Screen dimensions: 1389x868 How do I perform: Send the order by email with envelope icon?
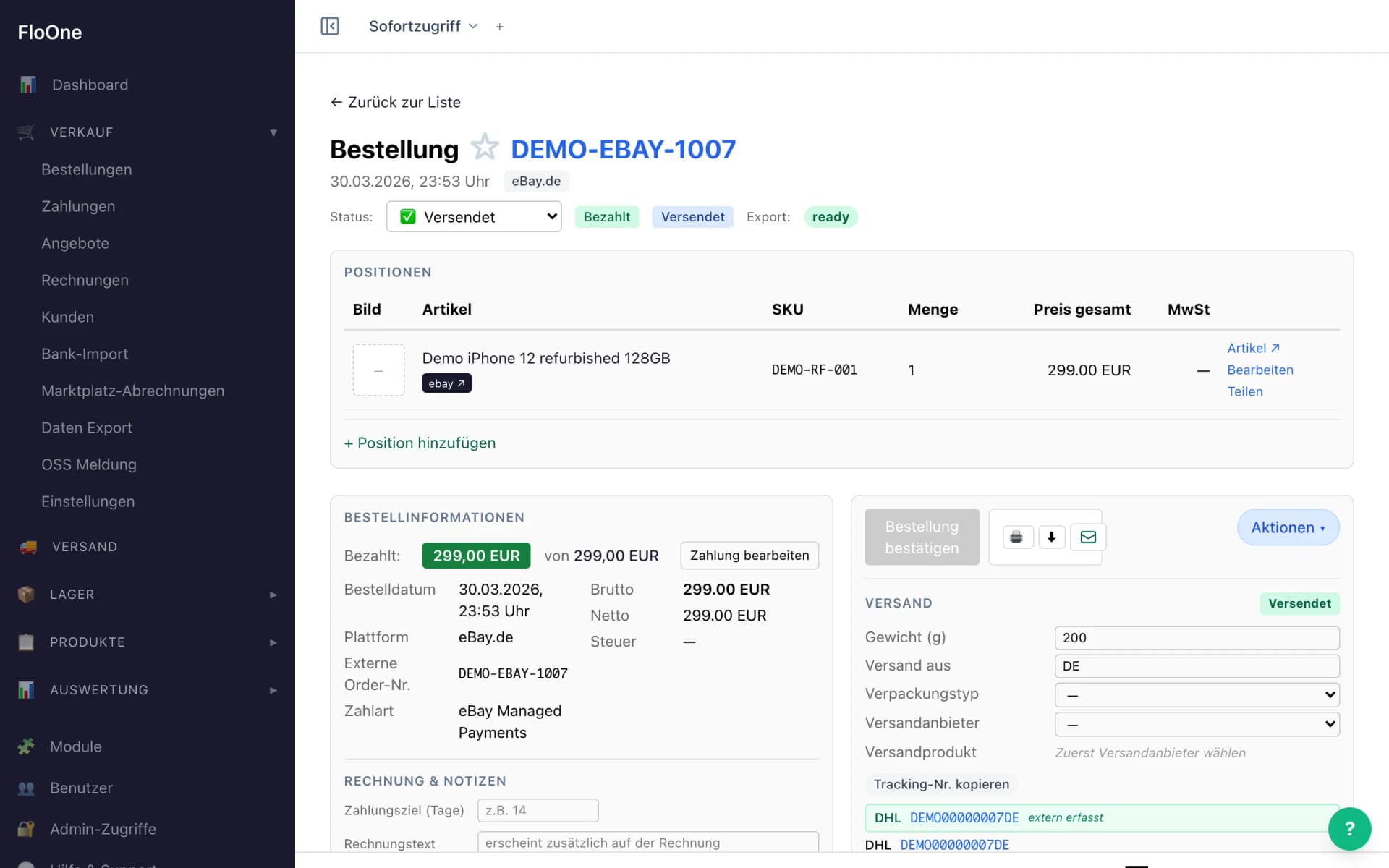[x=1088, y=537]
